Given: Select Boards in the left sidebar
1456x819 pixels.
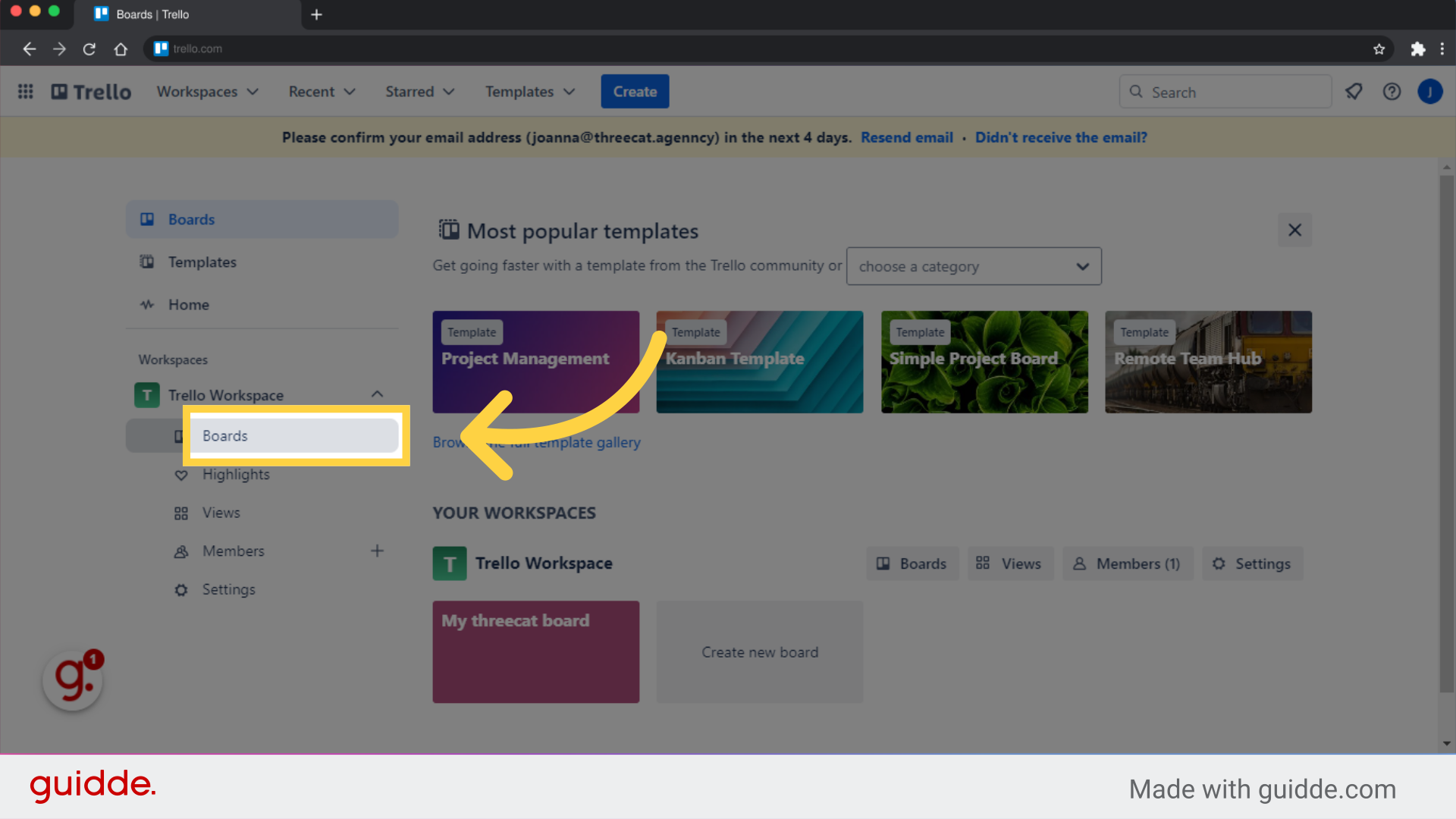Looking at the screenshot, I should pyautogui.click(x=191, y=219).
